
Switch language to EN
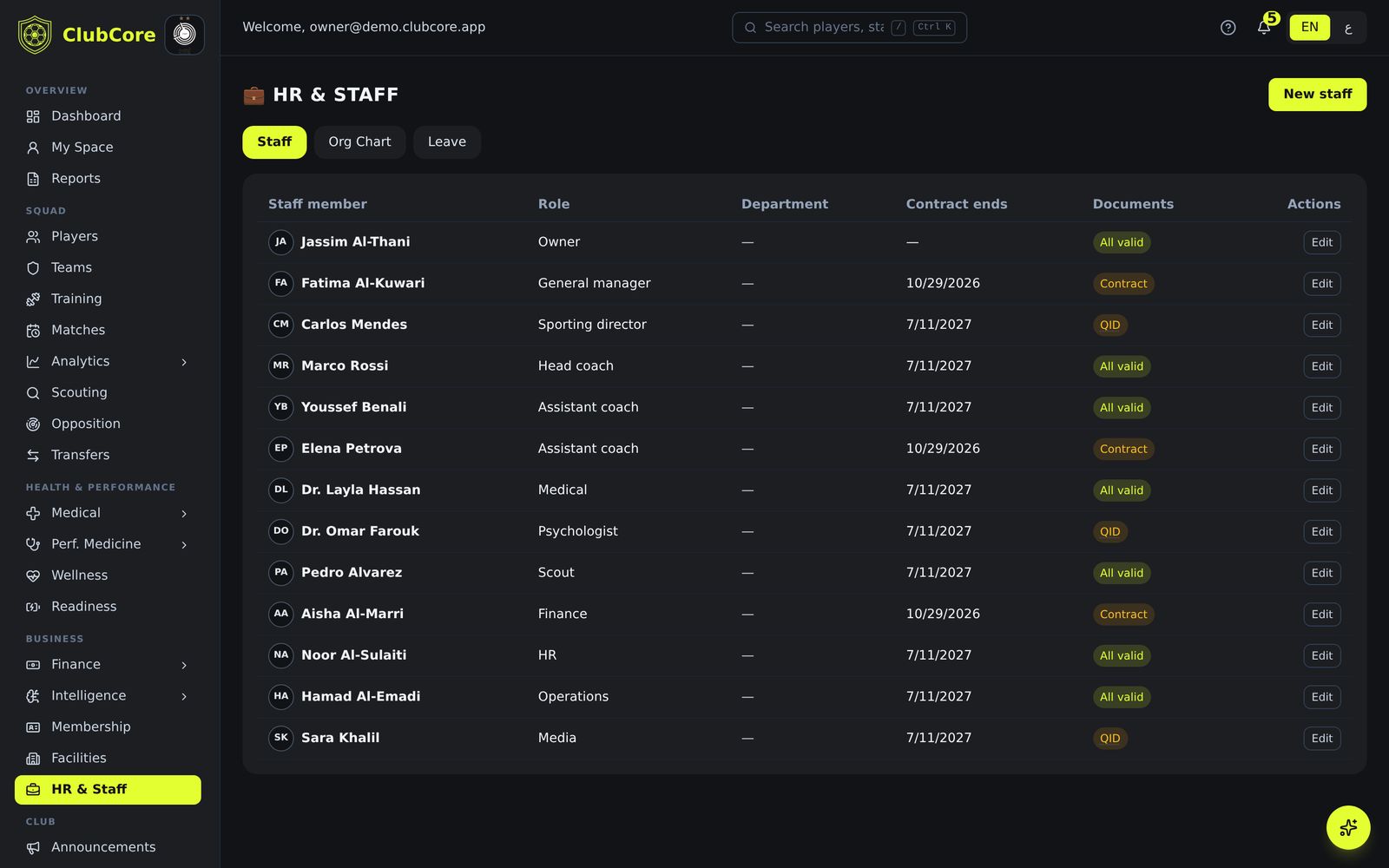(1309, 27)
